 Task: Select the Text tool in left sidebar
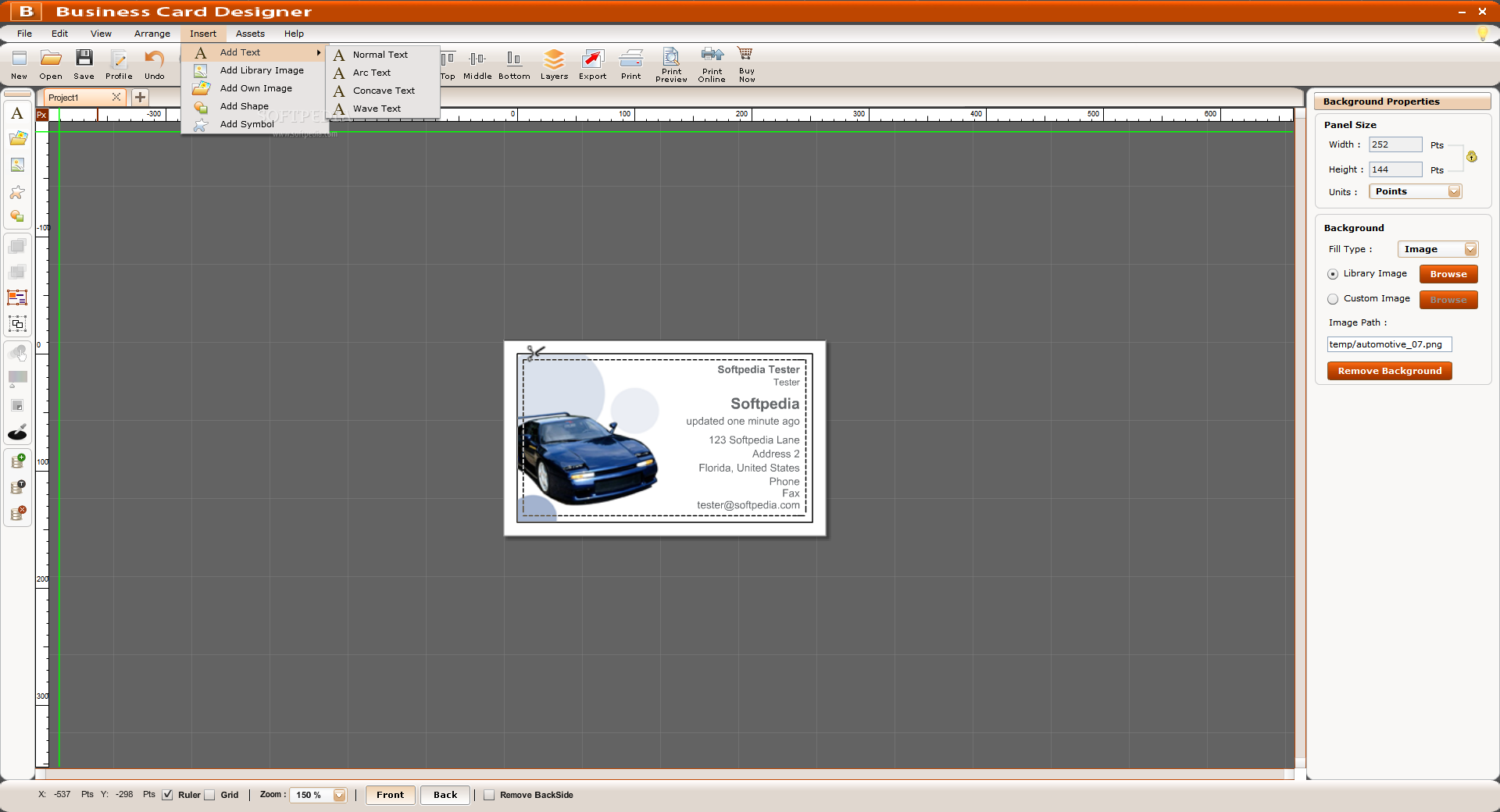click(x=17, y=114)
